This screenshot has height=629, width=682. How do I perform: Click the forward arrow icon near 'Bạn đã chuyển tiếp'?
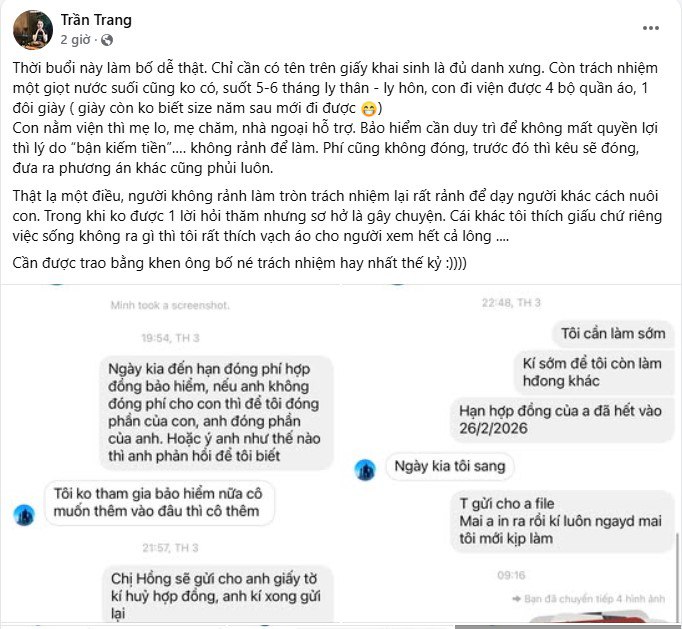point(517,599)
